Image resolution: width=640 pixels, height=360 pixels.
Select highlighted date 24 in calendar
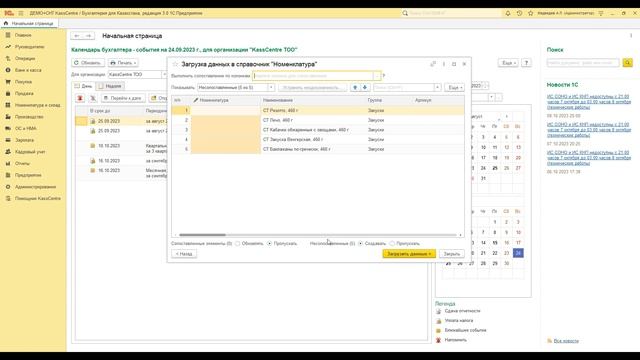[x=518, y=253]
